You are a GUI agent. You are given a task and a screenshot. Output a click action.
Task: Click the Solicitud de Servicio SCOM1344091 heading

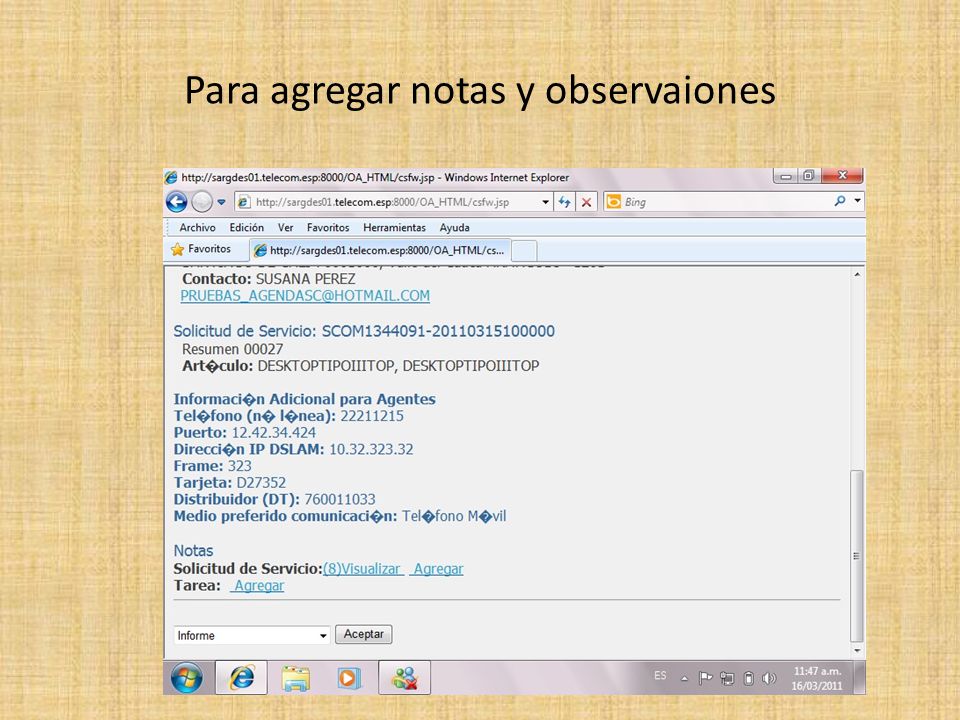364,331
